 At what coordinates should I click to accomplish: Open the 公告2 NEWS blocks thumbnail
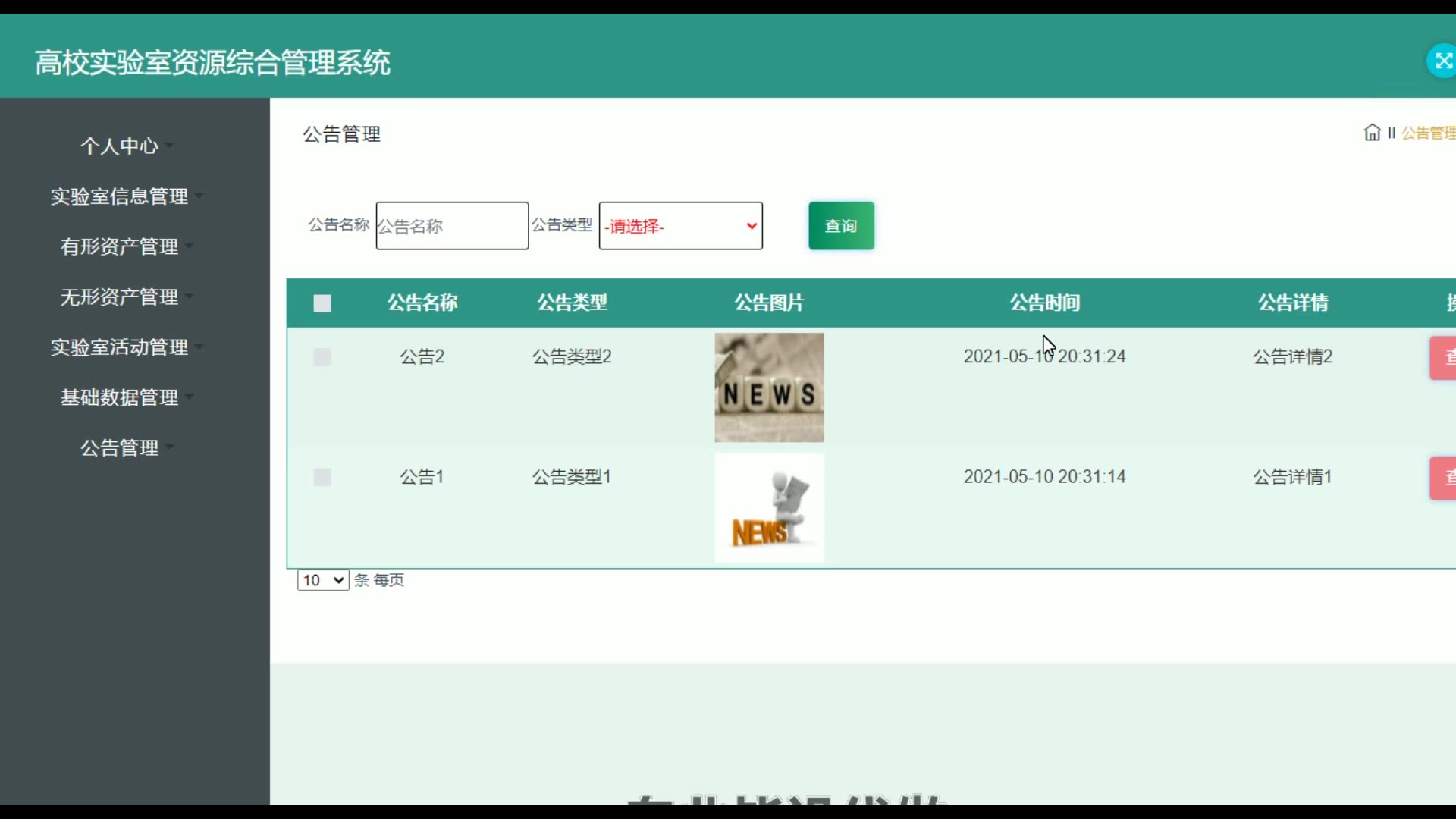point(769,388)
